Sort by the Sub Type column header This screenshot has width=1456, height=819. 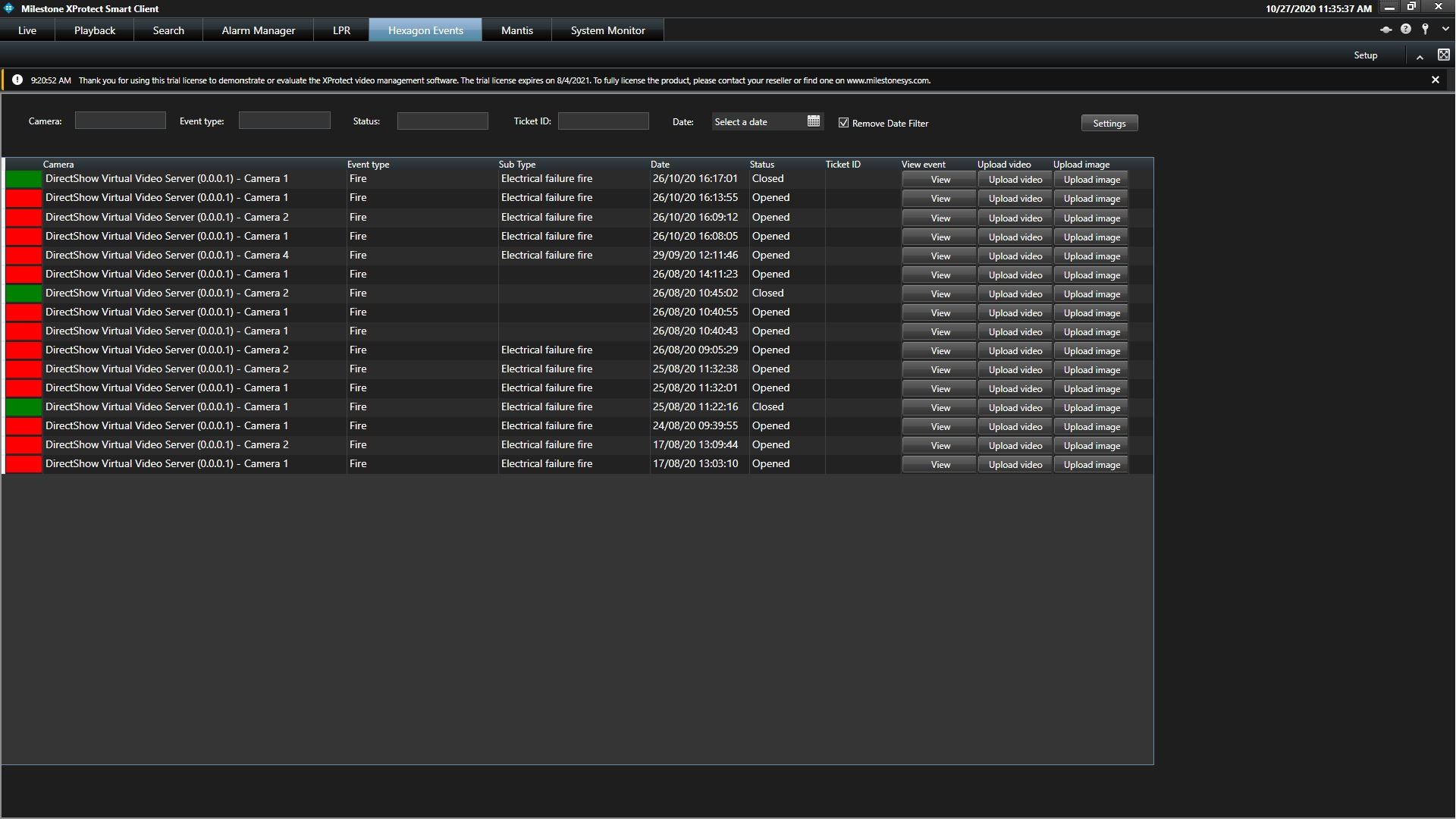[x=517, y=164]
